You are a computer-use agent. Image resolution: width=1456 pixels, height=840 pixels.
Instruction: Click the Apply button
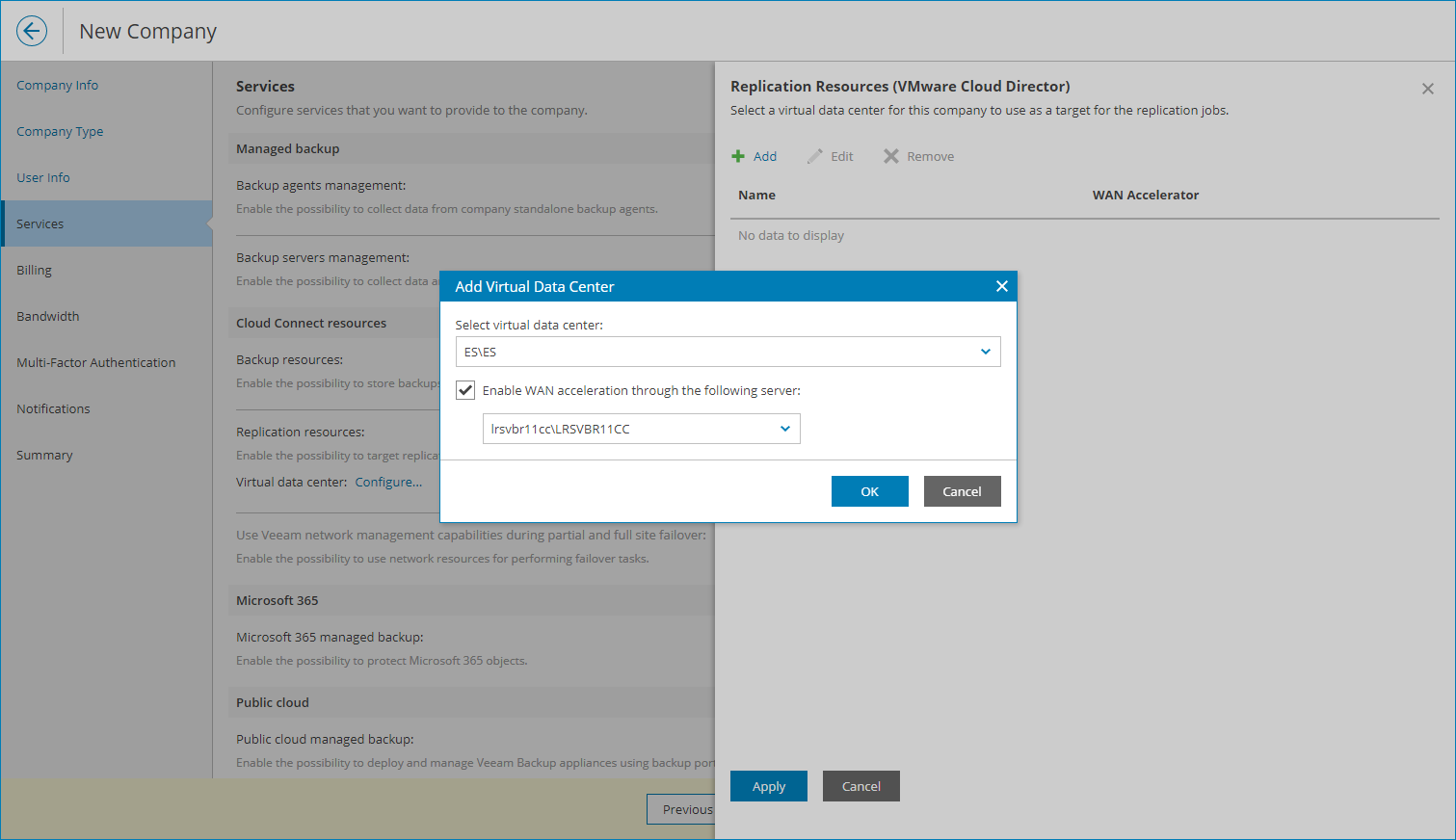coord(768,786)
